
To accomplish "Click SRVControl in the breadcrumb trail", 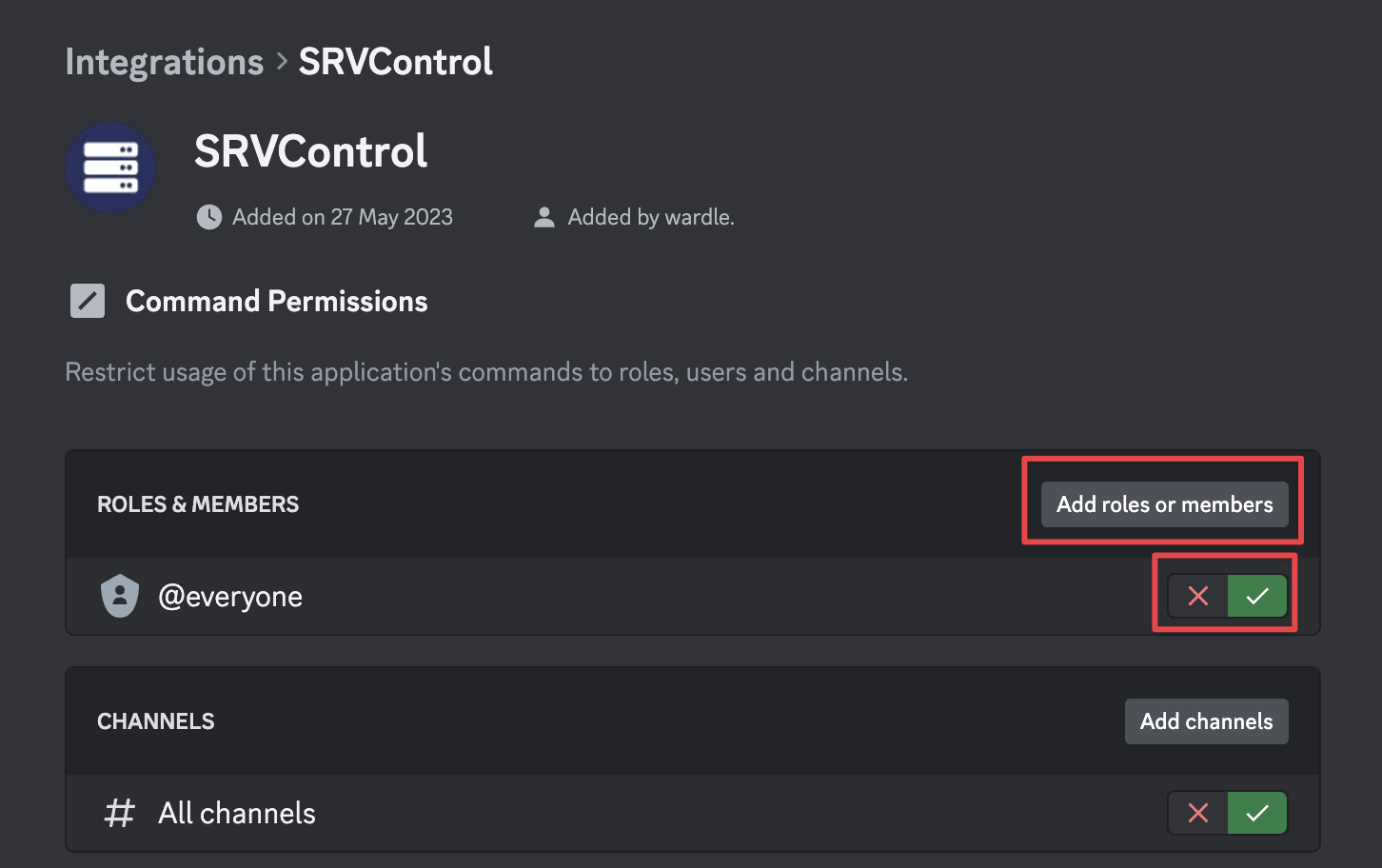I will (x=396, y=62).
